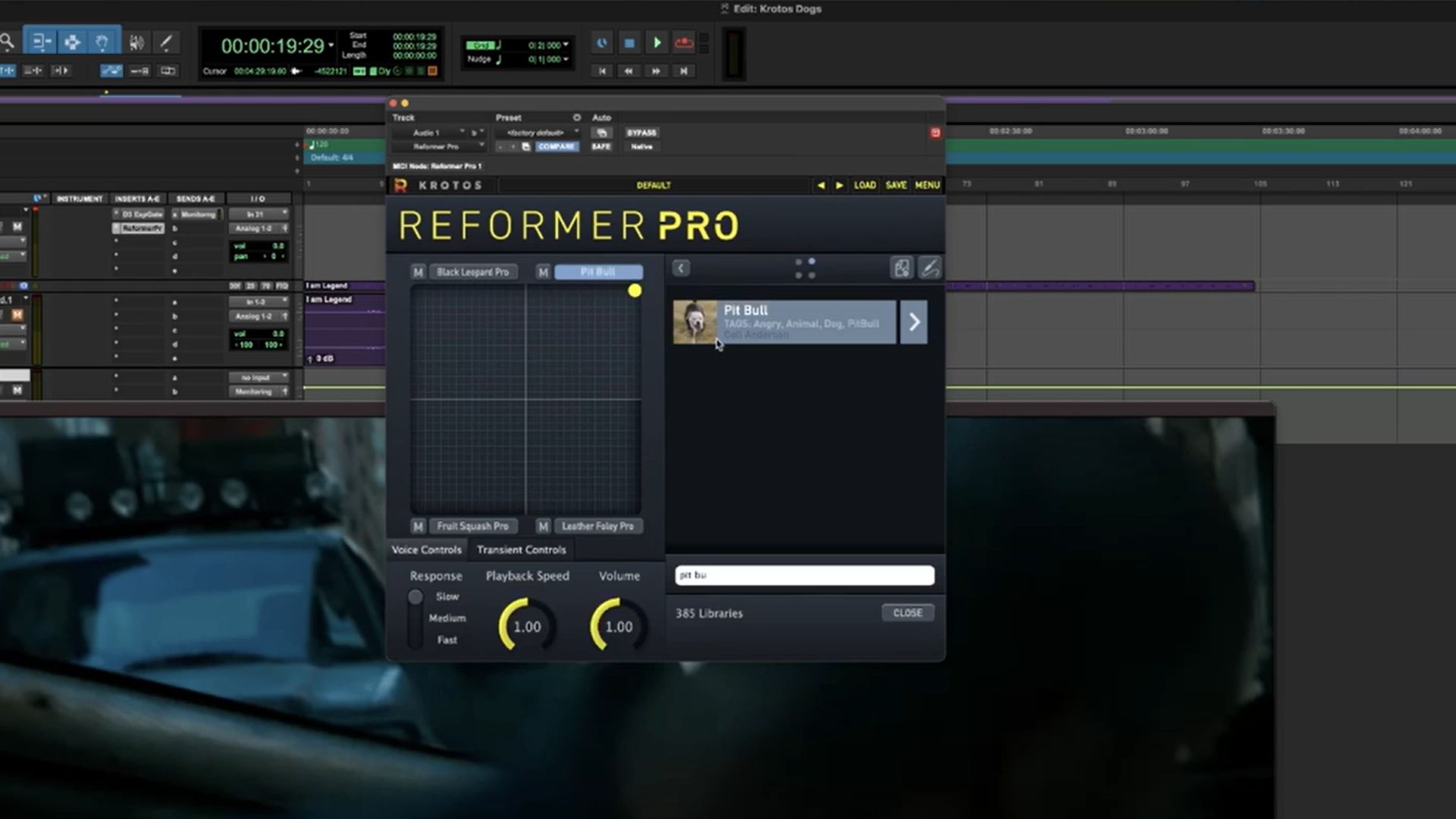1456x819 pixels.
Task: Open the Reformer Pro insert selector dropdown
Action: (x=438, y=146)
